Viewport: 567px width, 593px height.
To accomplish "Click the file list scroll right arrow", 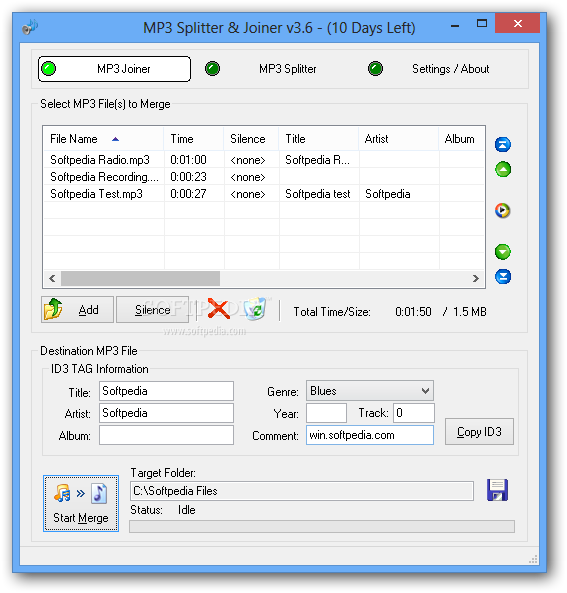I will point(476,278).
